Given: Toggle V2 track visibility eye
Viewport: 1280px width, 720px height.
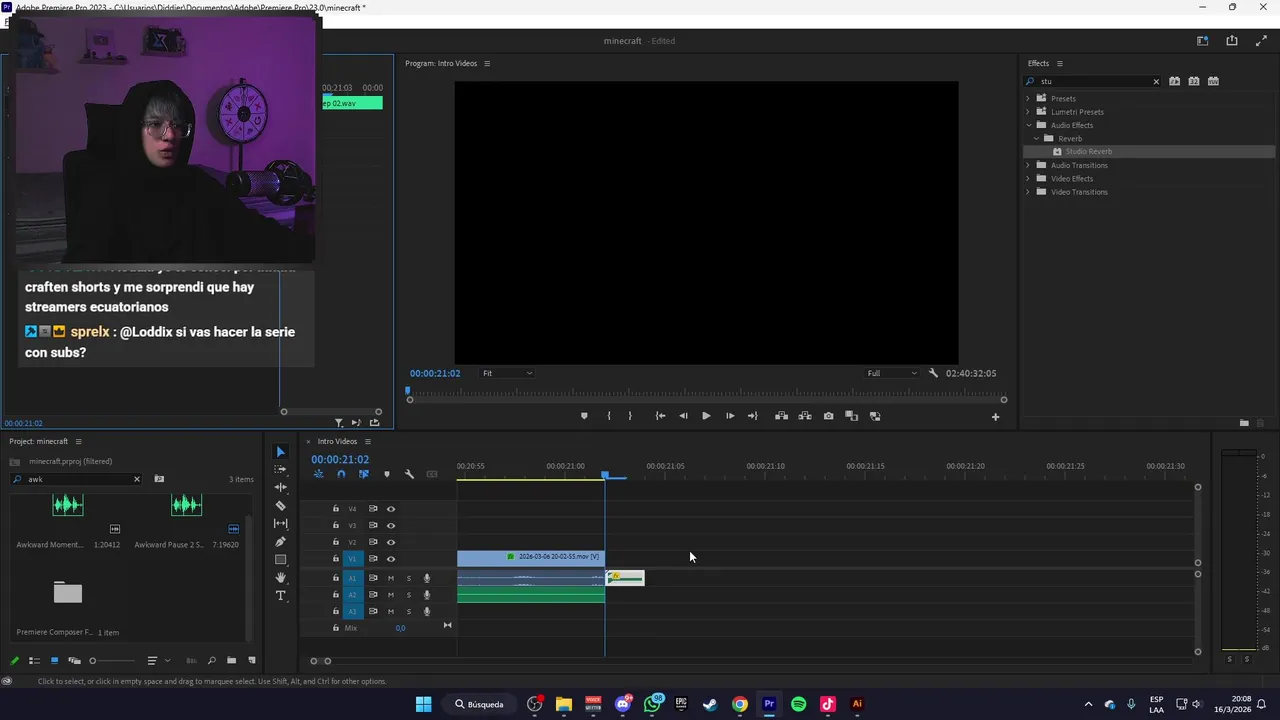Looking at the screenshot, I should [391, 542].
